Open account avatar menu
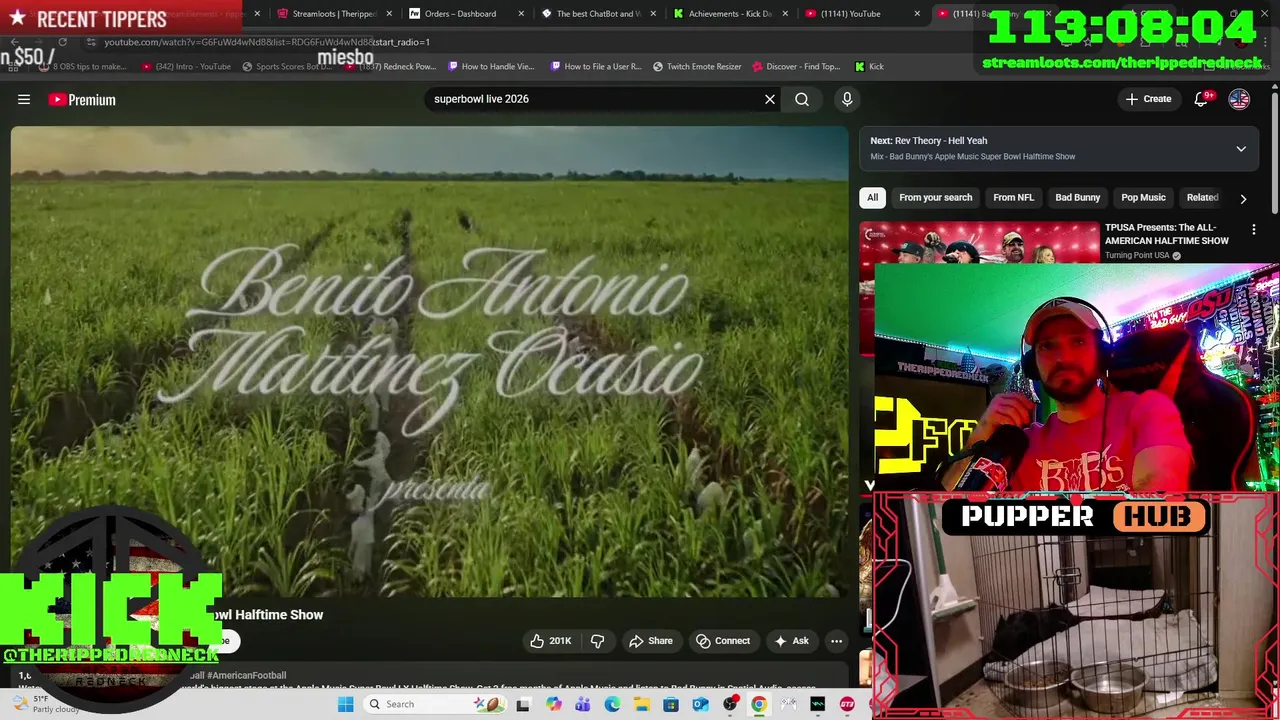Viewport: 1280px width, 720px height. (x=1239, y=99)
